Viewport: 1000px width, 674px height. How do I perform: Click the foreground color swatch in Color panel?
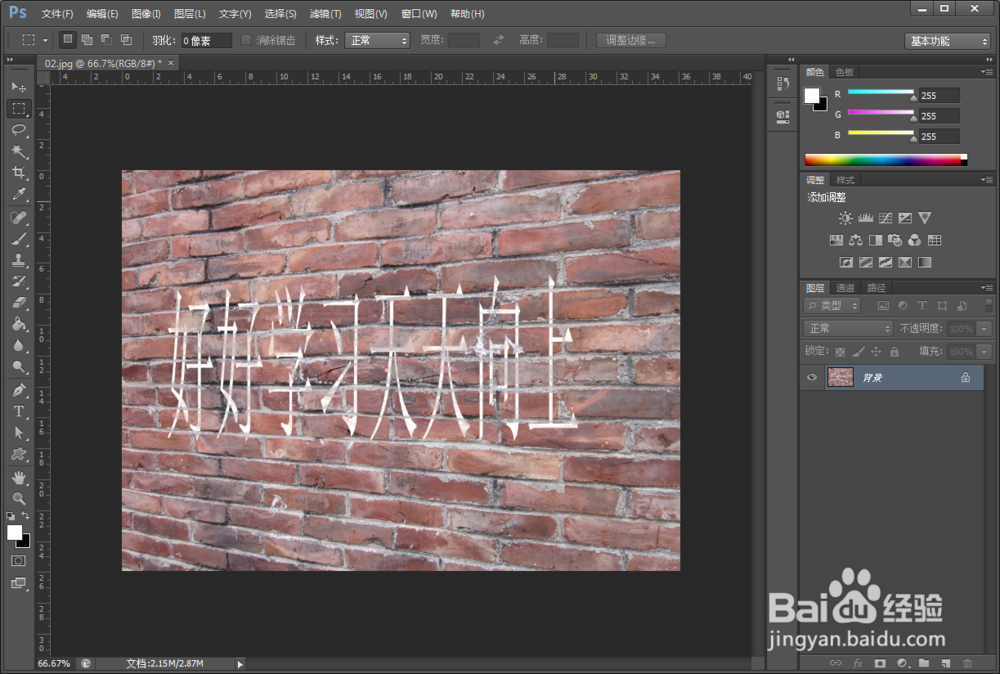coord(811,96)
